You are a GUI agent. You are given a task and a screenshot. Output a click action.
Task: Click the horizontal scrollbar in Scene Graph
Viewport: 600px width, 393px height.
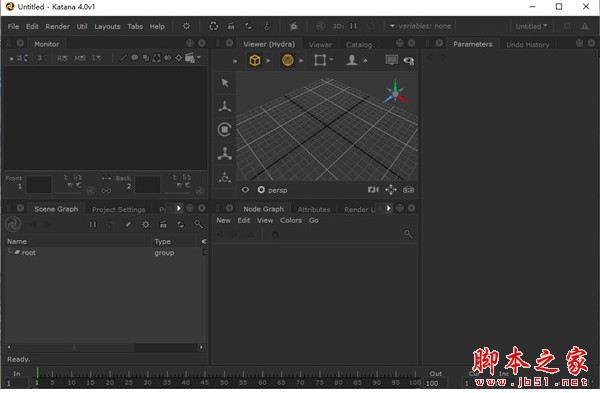[105, 347]
